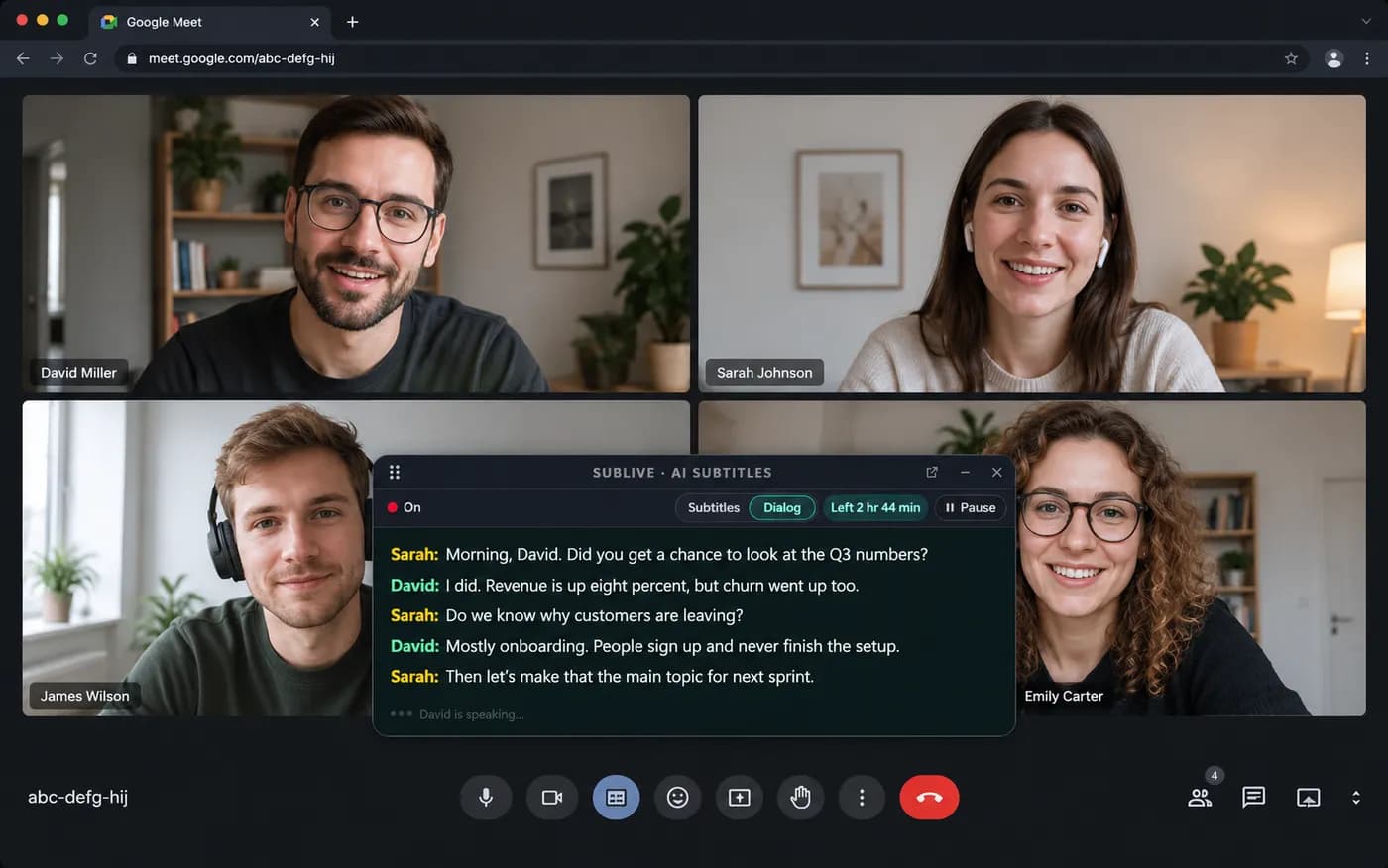Bookmark this page with the star icon
The width and height of the screenshot is (1388, 868).
(1291, 58)
